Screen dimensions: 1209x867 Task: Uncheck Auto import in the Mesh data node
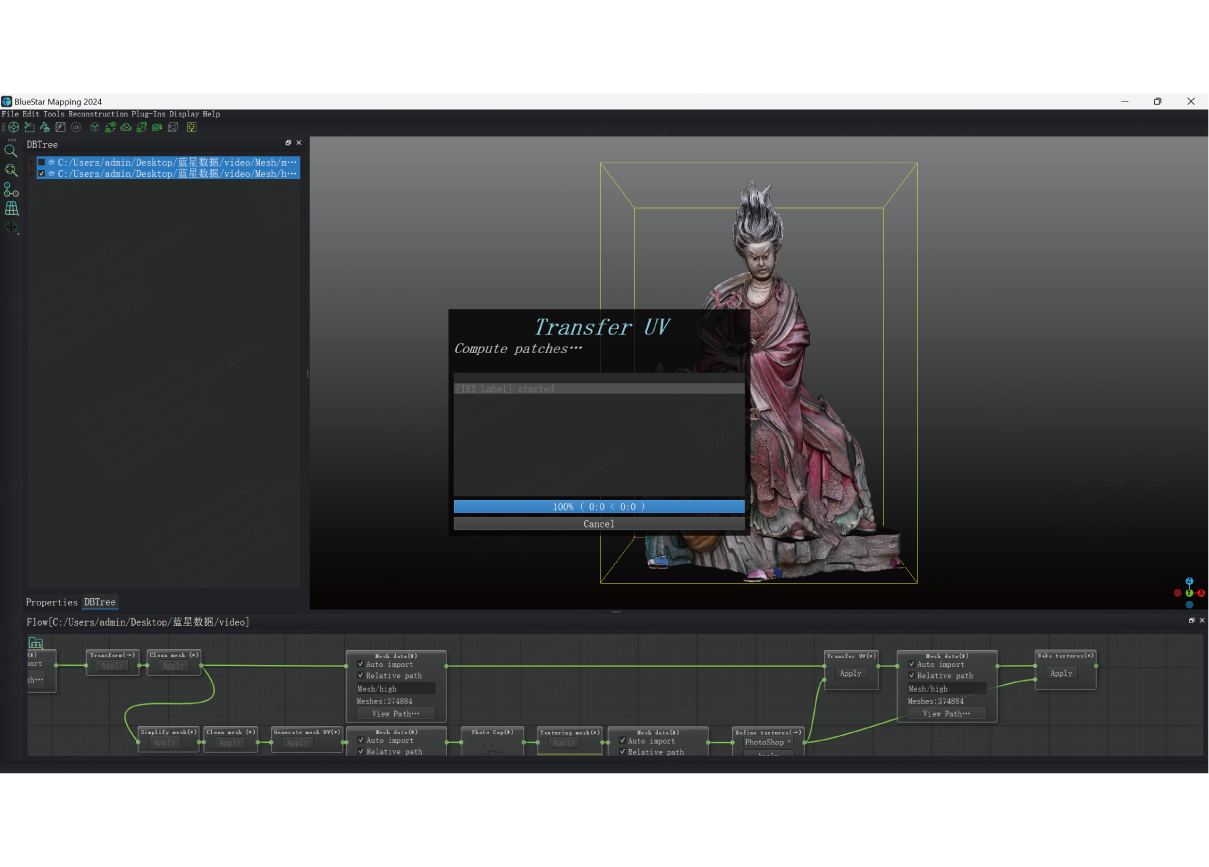(x=362, y=664)
